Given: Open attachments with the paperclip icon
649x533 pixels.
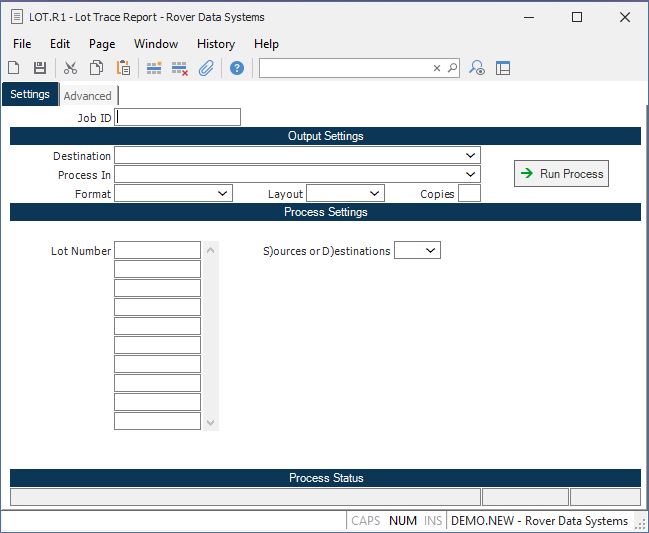Looking at the screenshot, I should tap(206, 68).
